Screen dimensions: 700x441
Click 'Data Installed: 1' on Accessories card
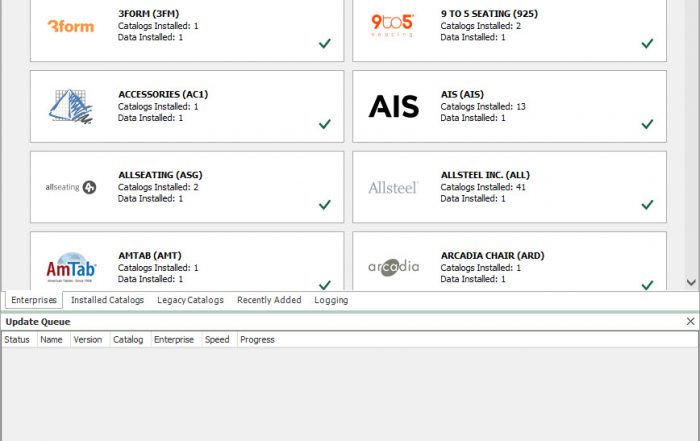[x=150, y=118]
